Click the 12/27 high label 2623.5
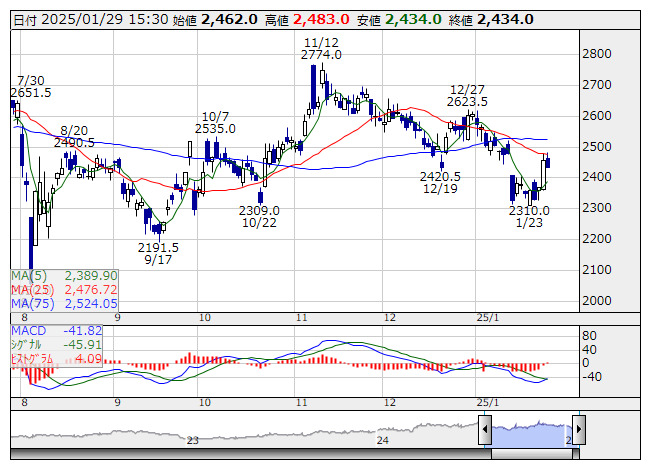Viewport: 653px width, 470px height. click(468, 101)
